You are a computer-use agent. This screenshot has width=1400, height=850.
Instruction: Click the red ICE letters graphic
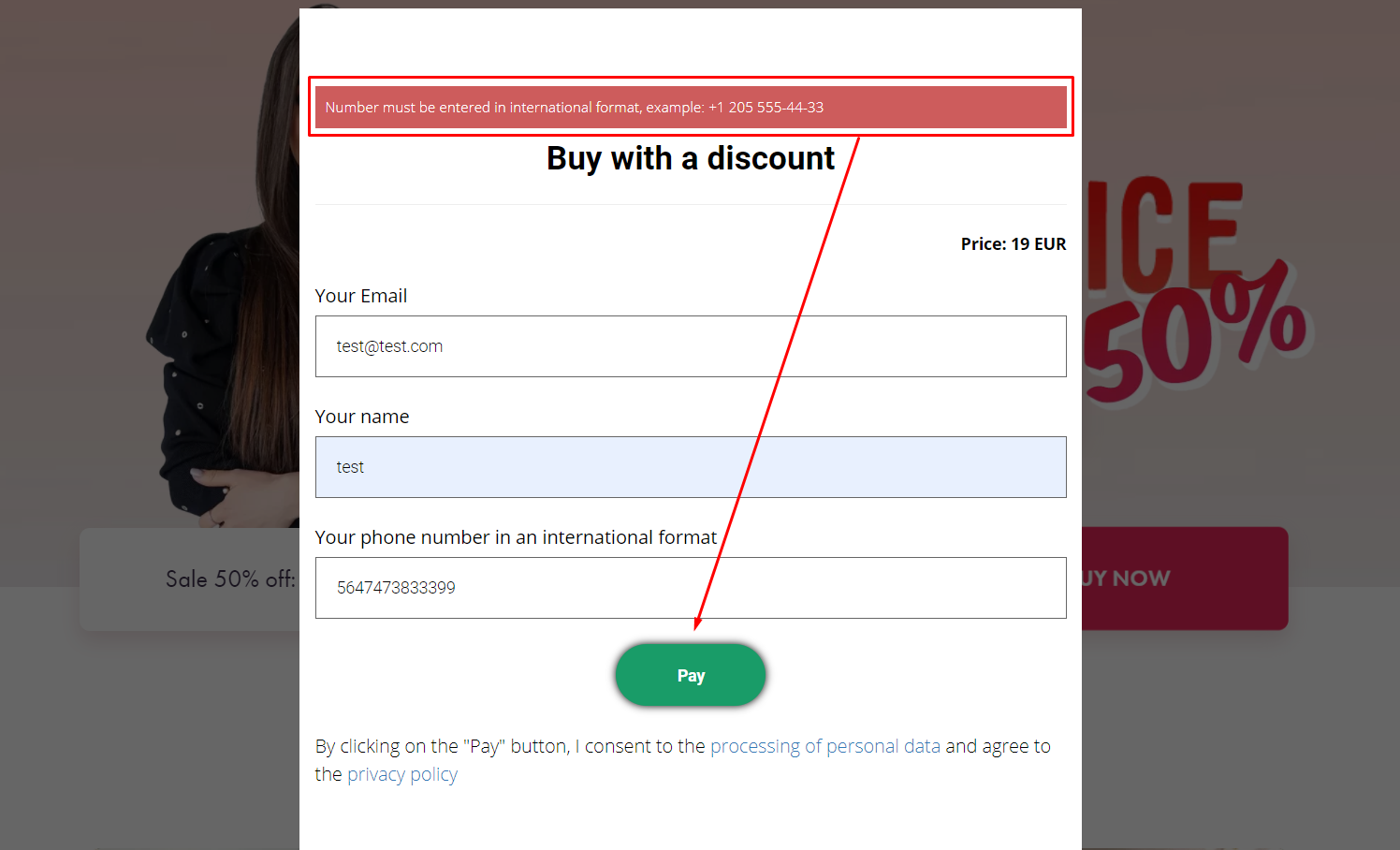tap(1165, 232)
